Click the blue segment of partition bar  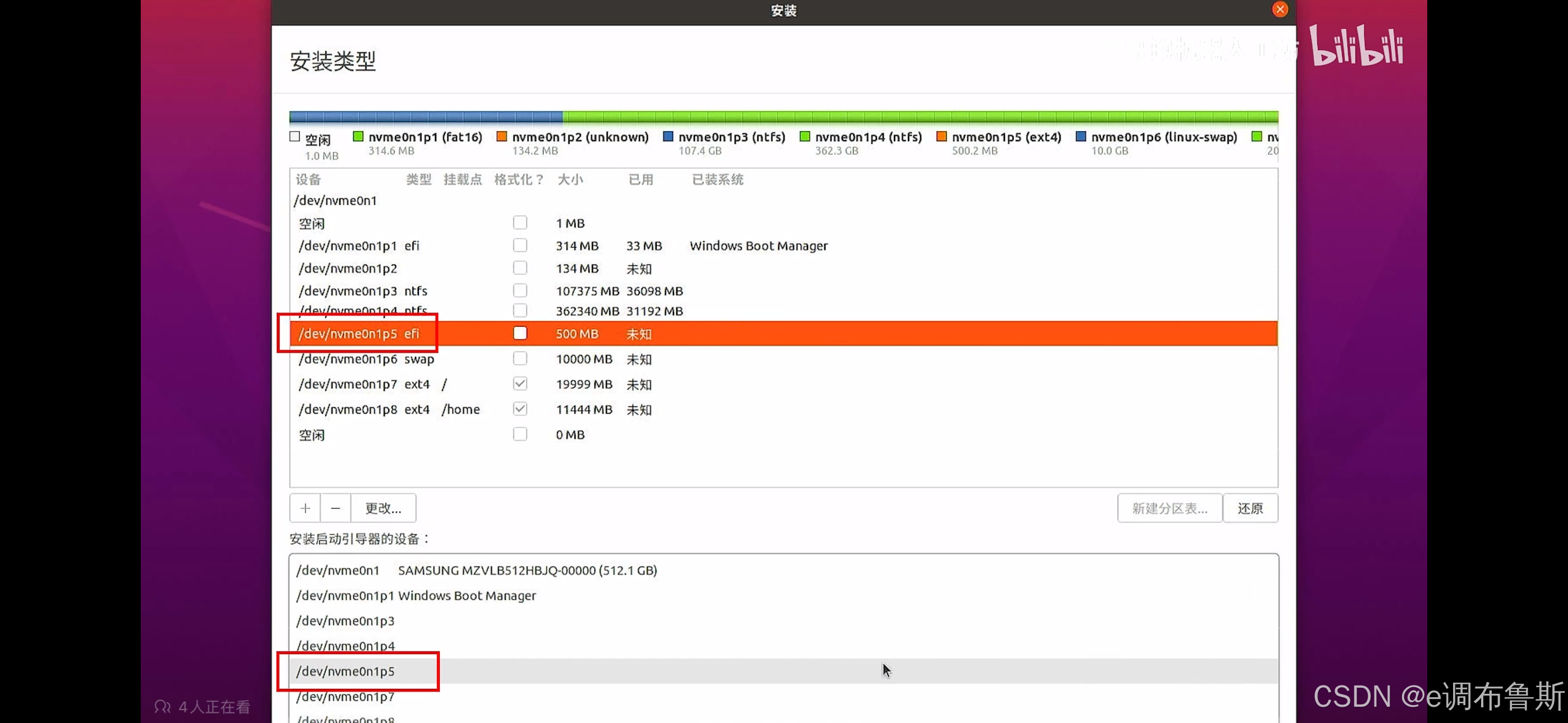pos(426,117)
